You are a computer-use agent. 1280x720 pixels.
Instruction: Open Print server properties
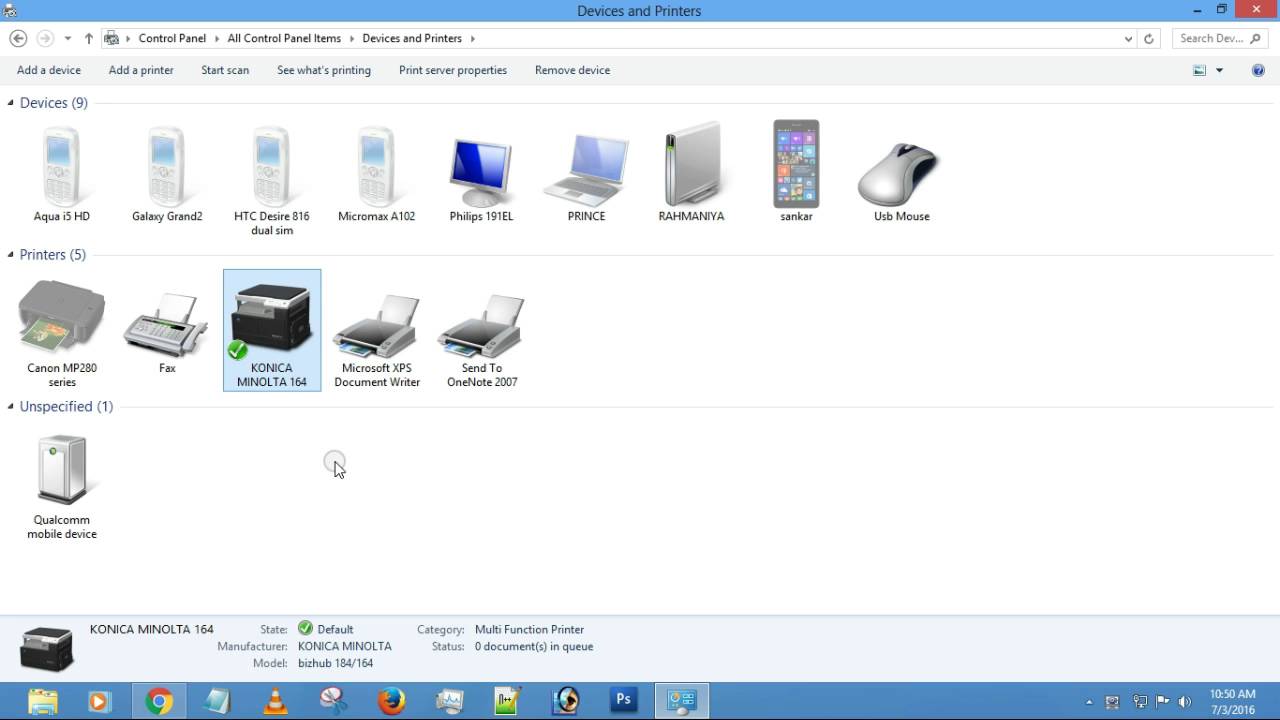point(453,70)
